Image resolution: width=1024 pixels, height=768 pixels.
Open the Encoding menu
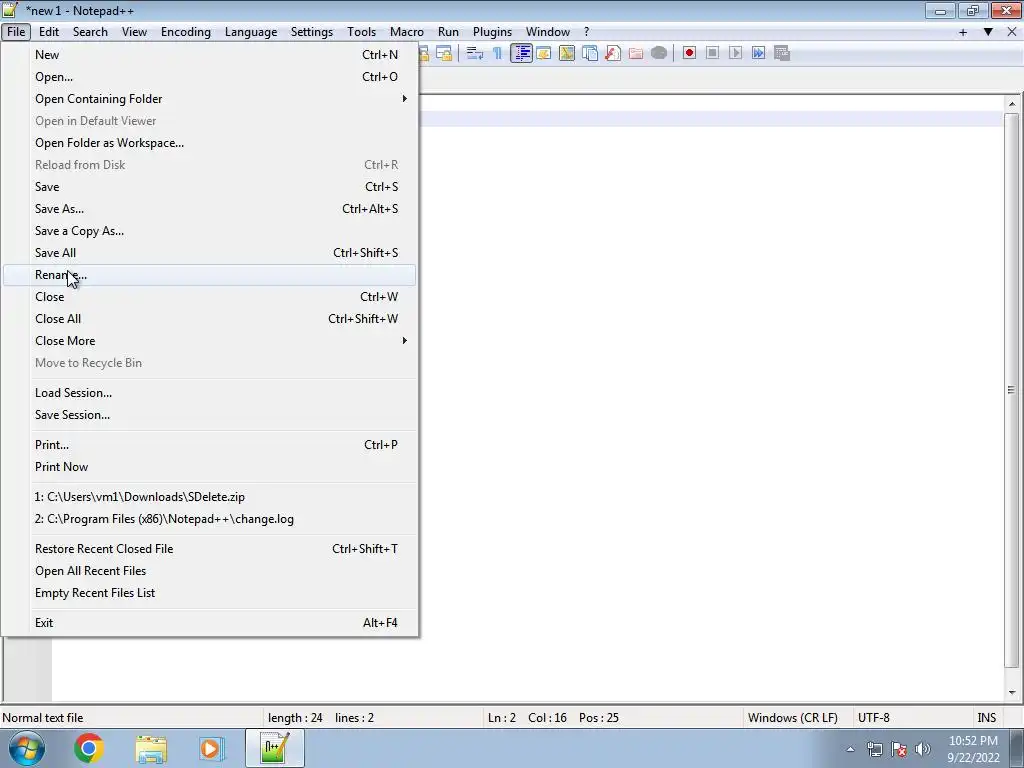[x=185, y=32]
